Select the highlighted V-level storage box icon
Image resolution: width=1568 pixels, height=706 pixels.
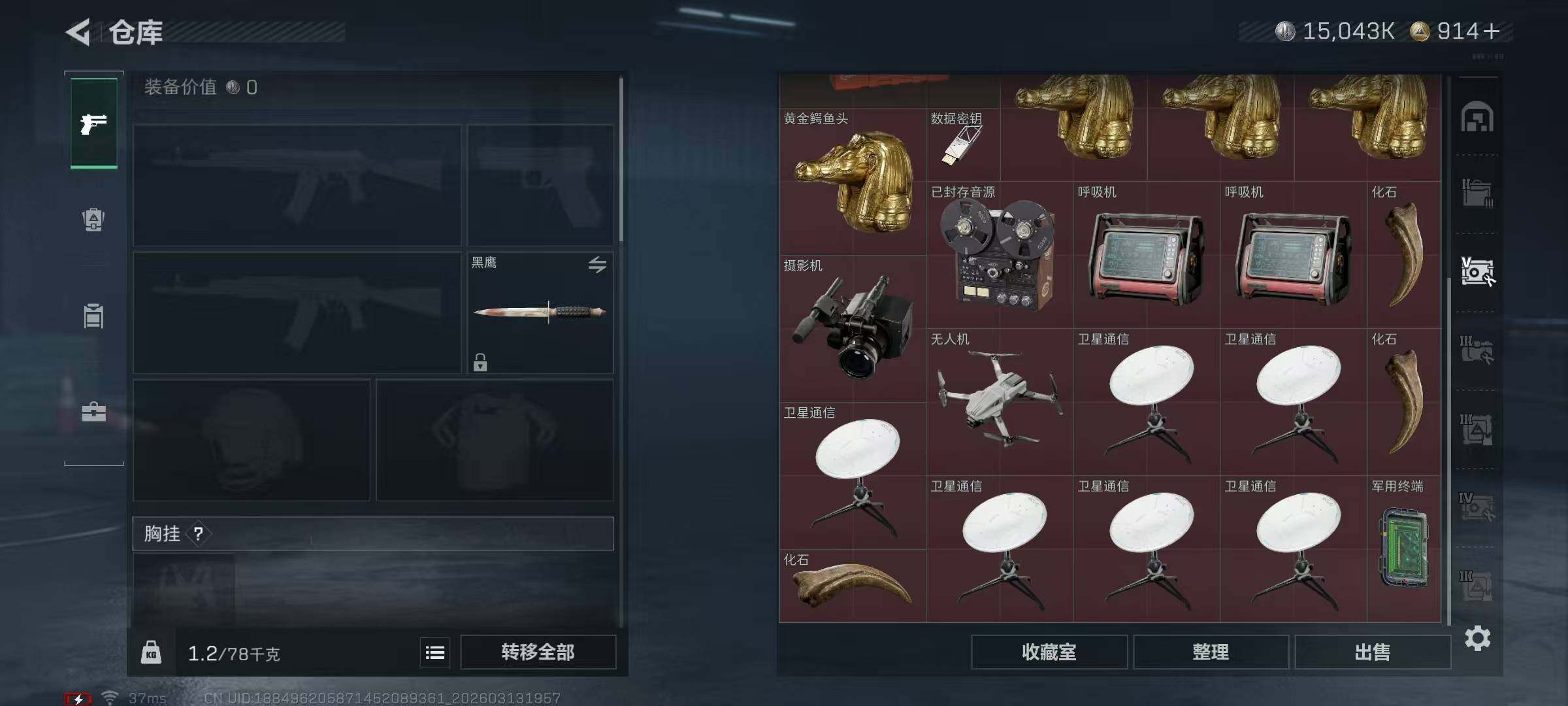coord(1477,271)
